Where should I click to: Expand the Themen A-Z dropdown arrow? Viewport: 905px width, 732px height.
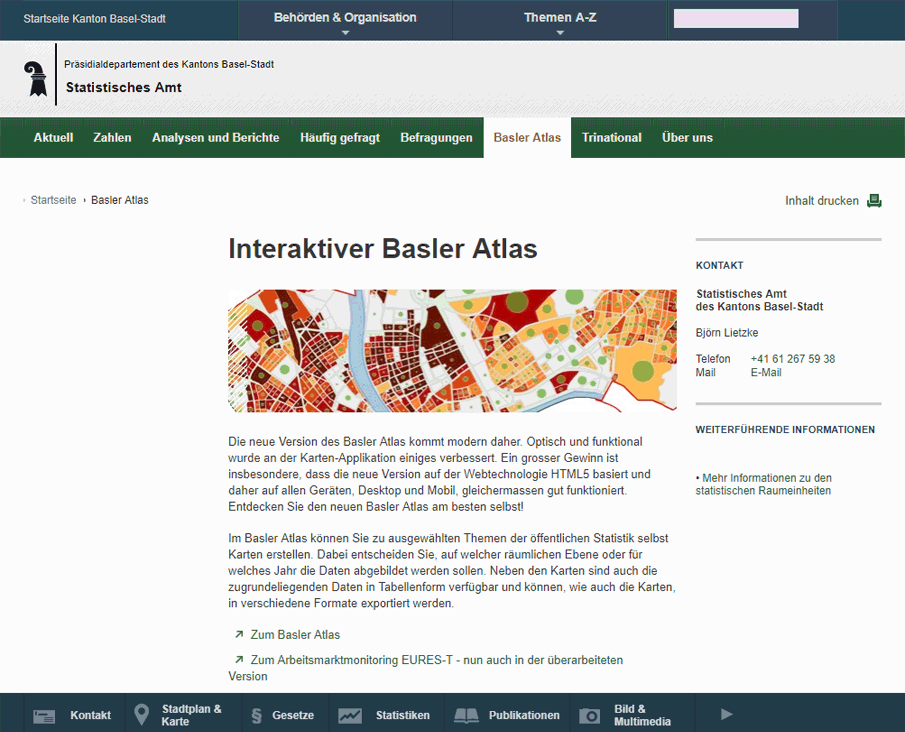[560, 33]
